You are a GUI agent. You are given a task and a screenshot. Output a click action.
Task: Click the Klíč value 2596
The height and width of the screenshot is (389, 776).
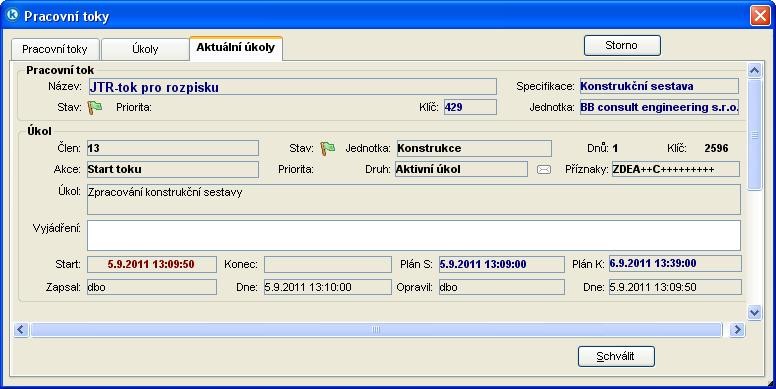point(716,148)
